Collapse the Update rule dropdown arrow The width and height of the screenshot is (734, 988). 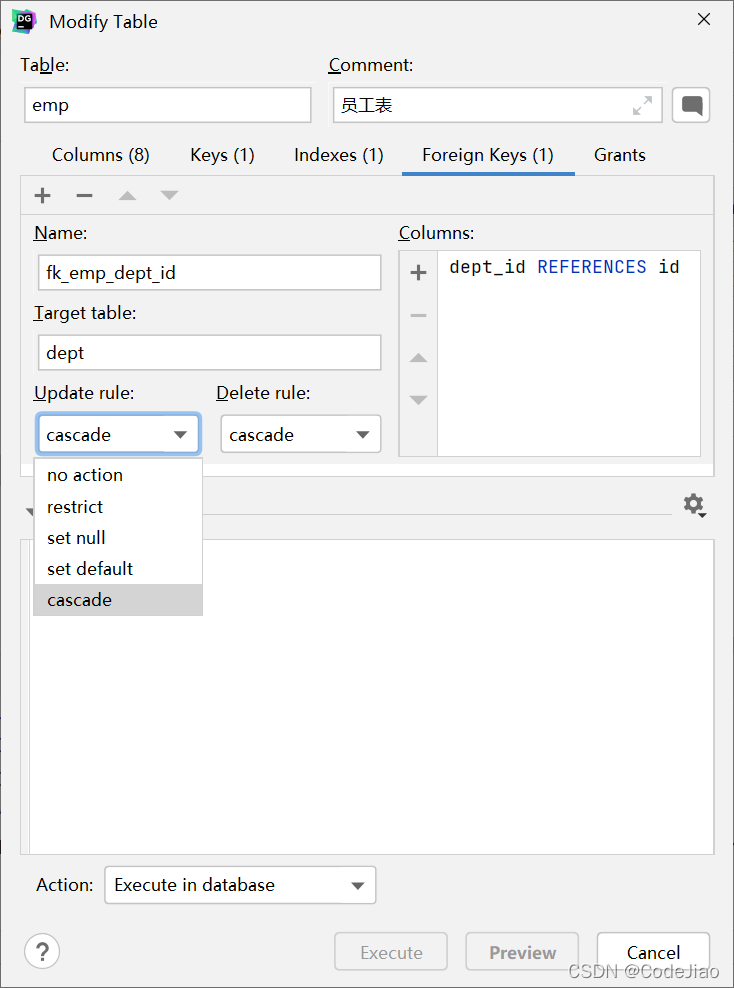[180, 435]
